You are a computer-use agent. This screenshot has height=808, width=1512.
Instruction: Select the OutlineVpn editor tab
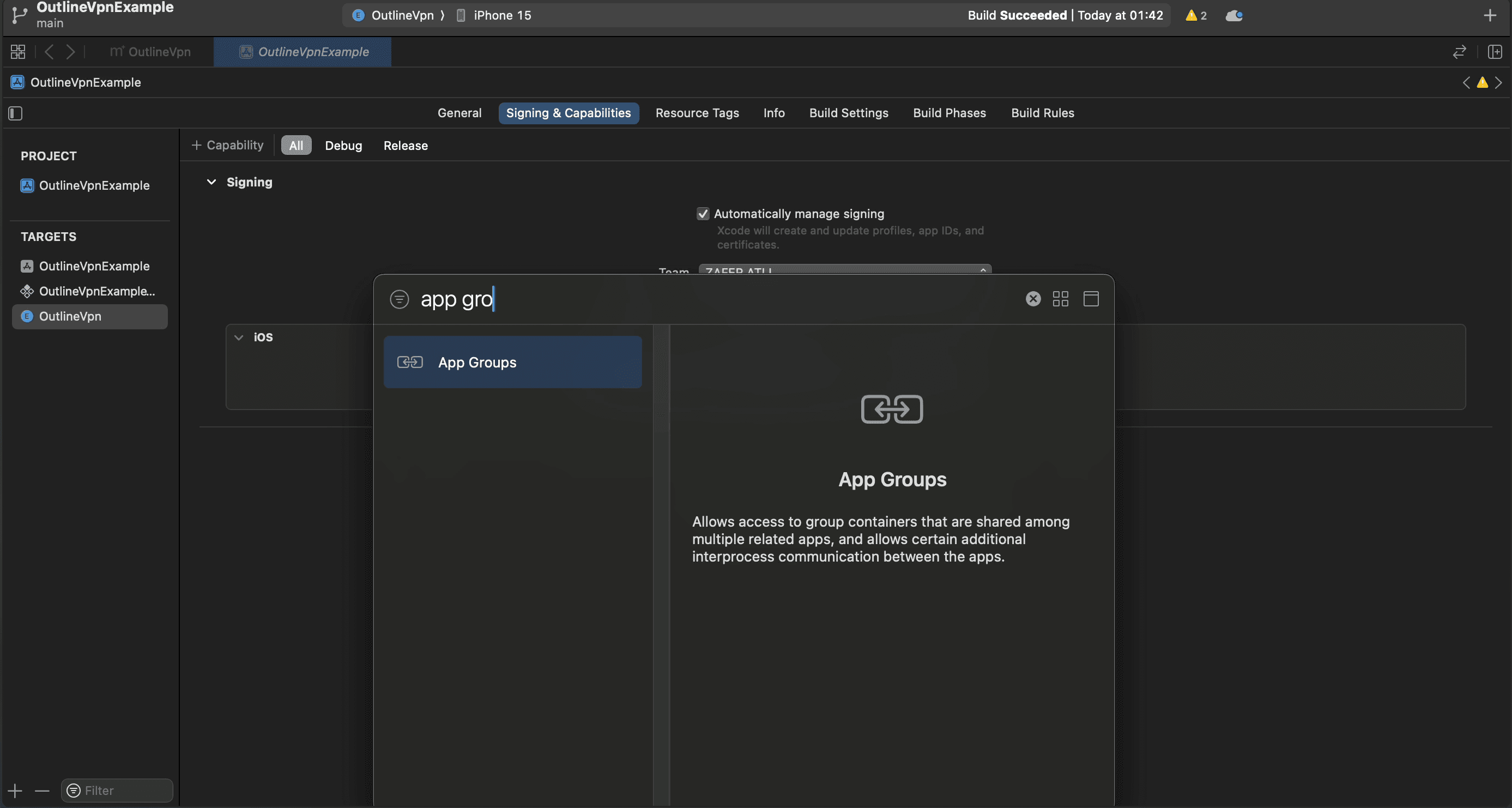pyautogui.click(x=150, y=52)
